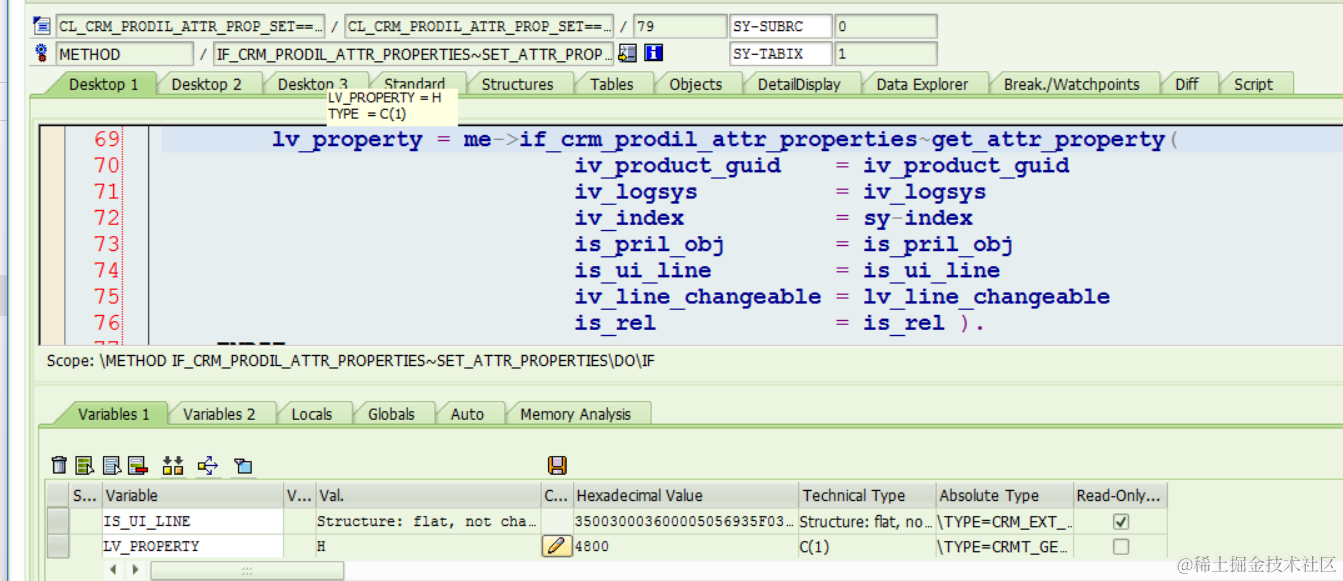Viewport: 1343px width, 581px height.
Task: Click the Val. column header
Action: pos(428,495)
